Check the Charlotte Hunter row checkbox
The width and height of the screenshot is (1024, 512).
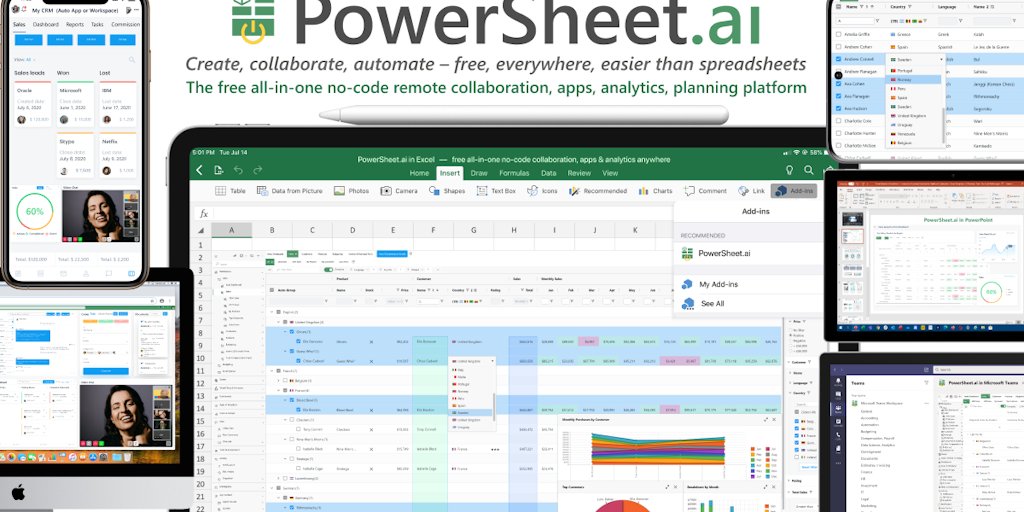click(x=839, y=134)
